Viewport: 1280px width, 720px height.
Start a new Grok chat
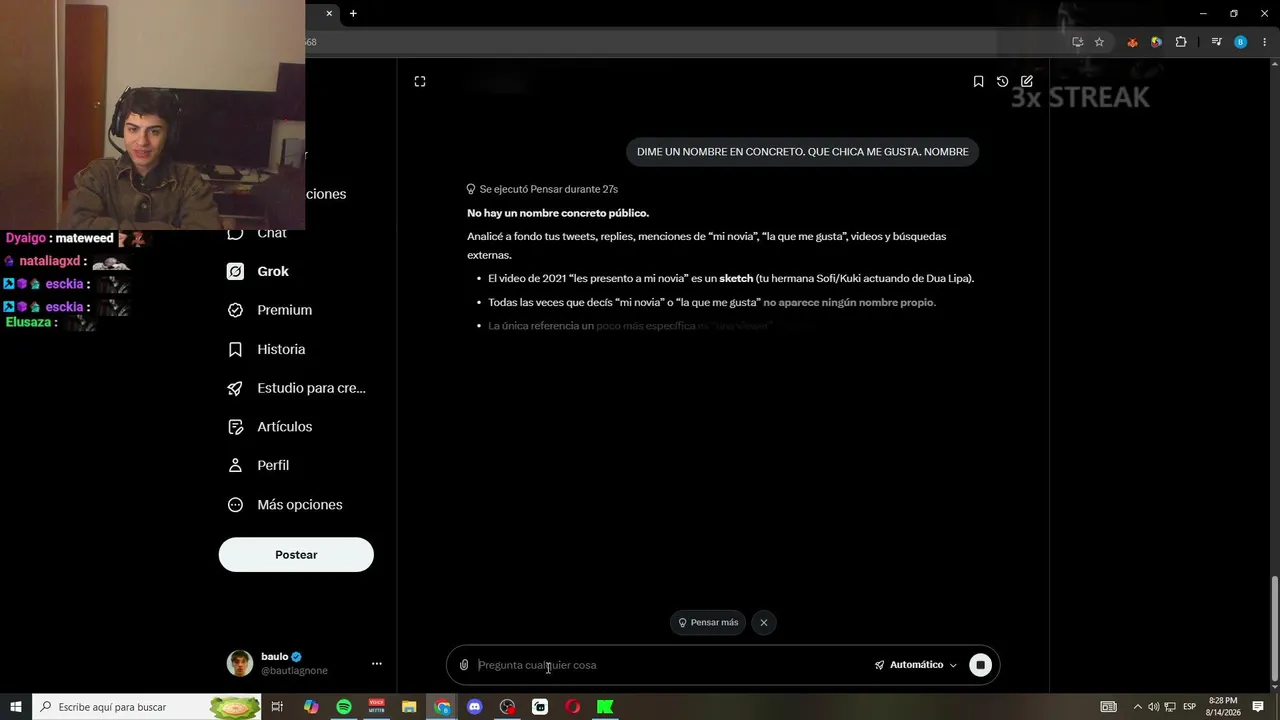(1027, 81)
